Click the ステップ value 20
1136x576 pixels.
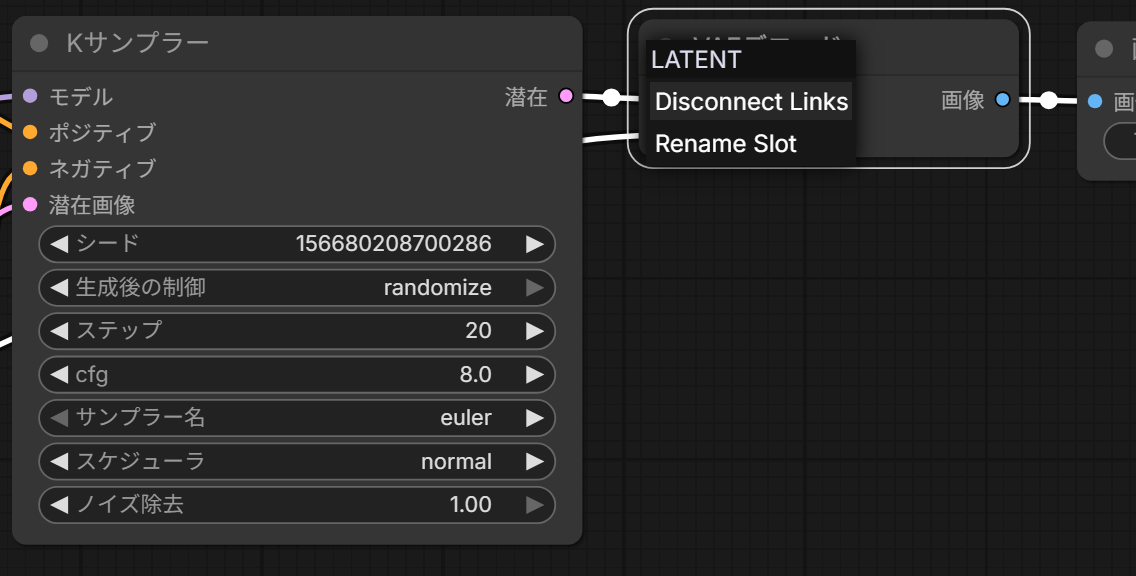coord(478,330)
